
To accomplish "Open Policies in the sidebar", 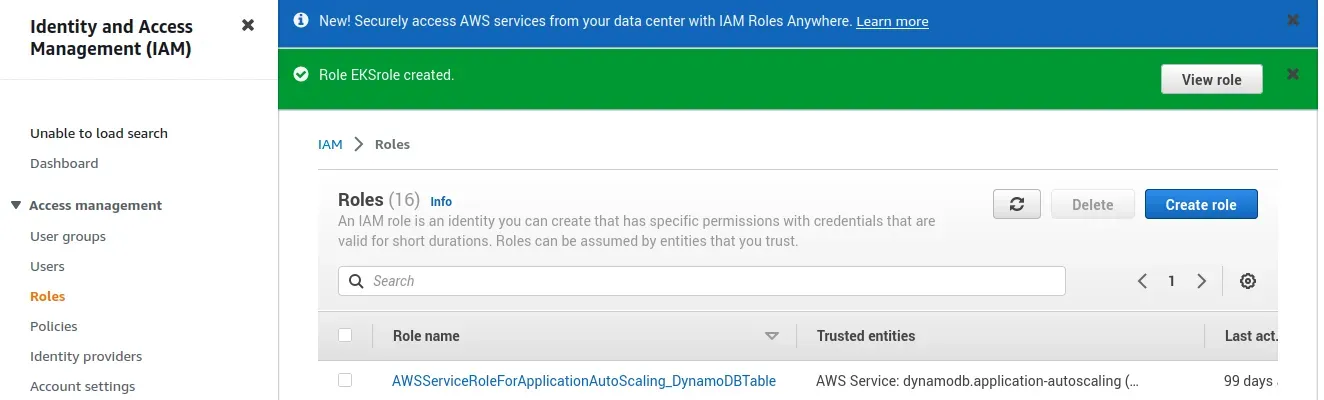I will [x=53, y=326].
